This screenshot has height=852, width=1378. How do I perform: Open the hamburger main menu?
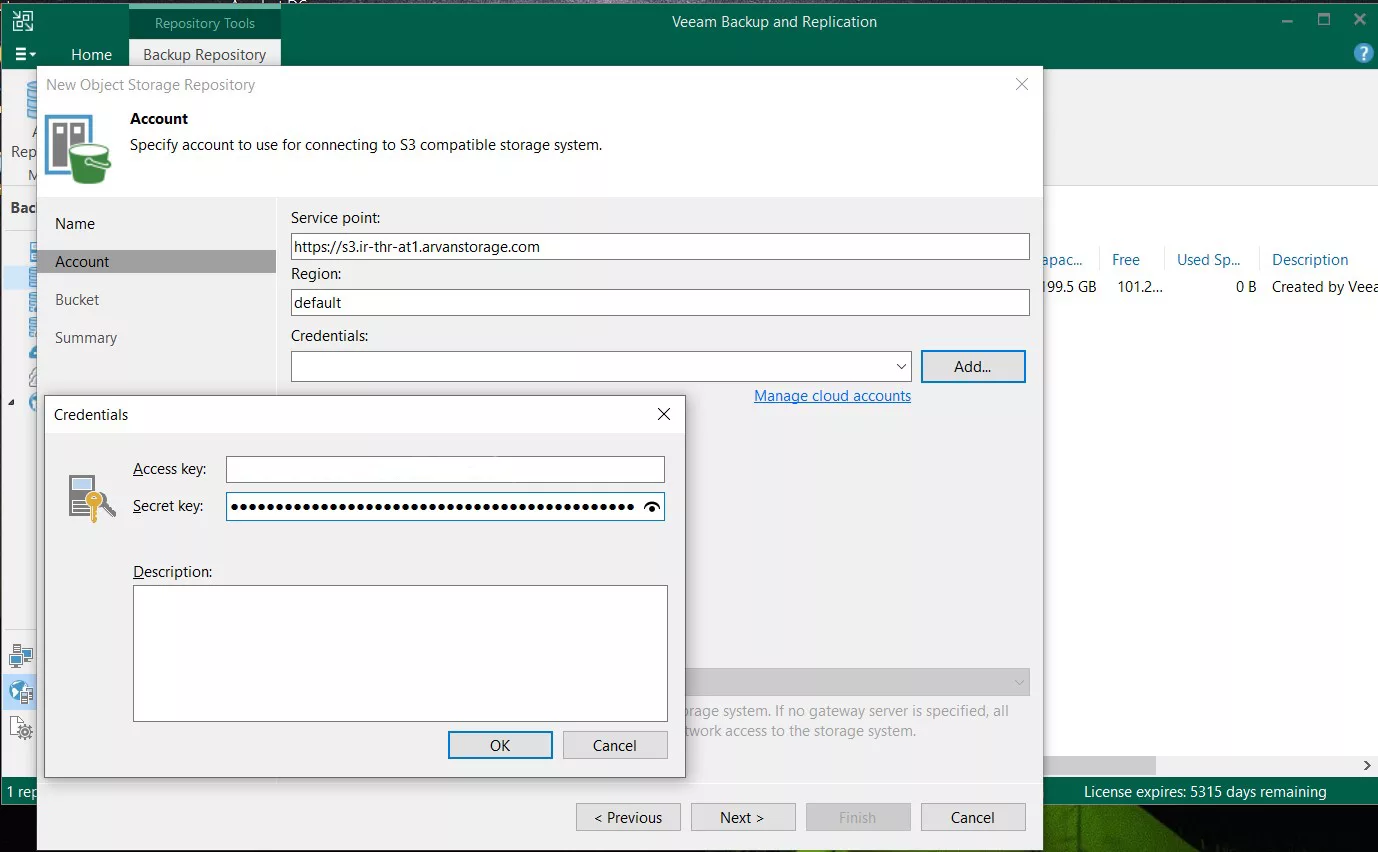[25, 54]
